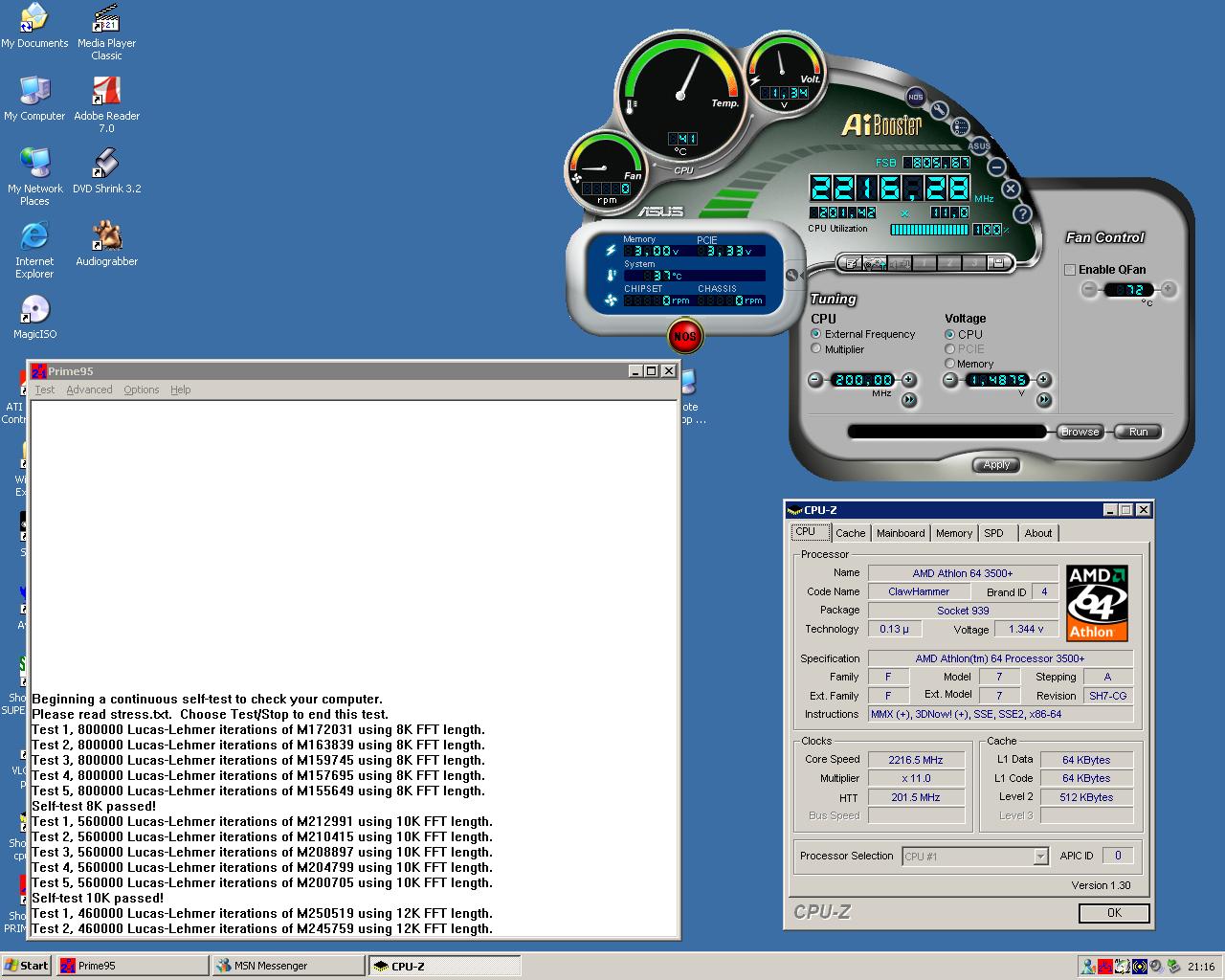The width and height of the screenshot is (1225, 980).
Task: Decrease QFan temperature with minus button
Action: coord(1089,289)
